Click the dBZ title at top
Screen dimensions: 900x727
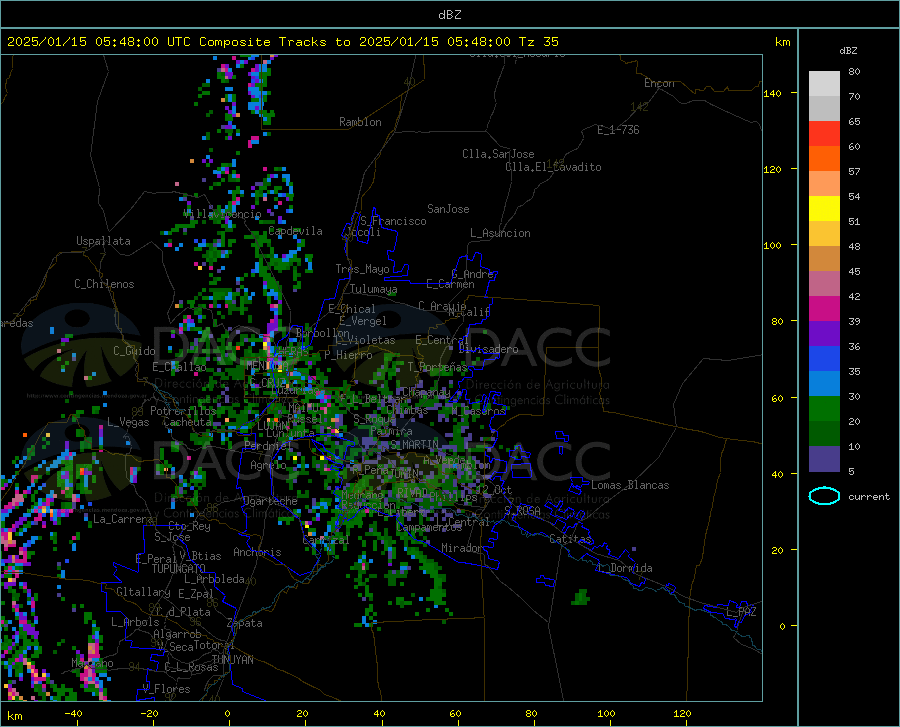449,15
